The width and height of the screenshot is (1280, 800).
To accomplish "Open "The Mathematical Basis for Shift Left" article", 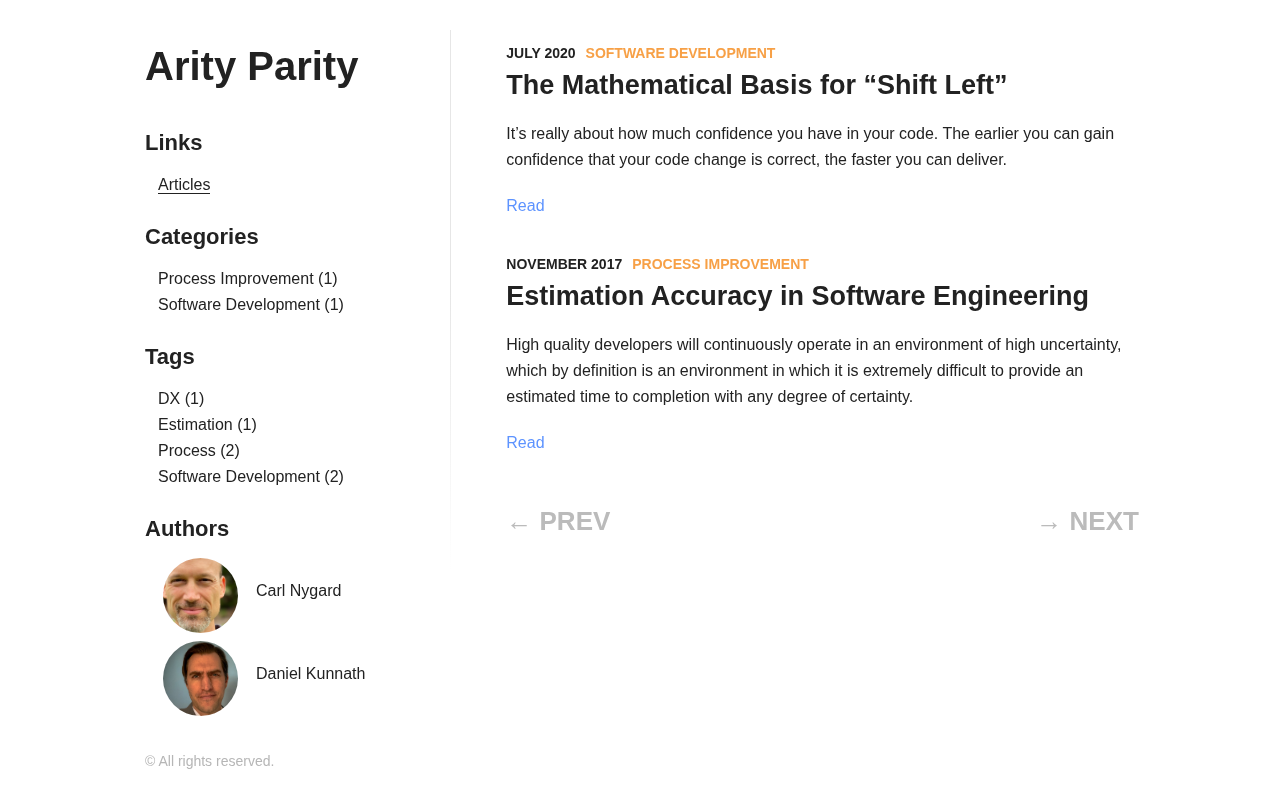I will coord(756,85).
